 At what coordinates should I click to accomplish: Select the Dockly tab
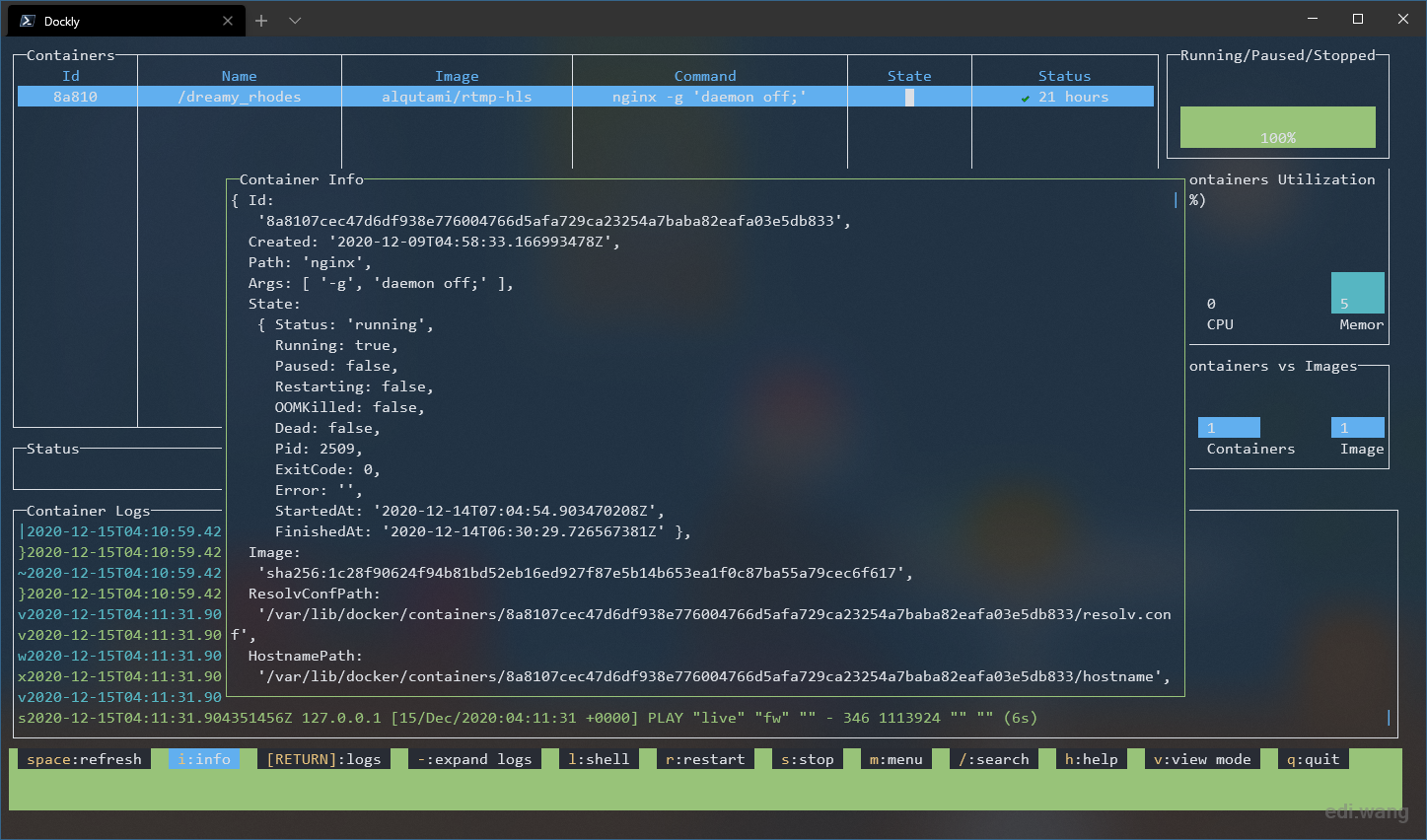click(x=126, y=21)
